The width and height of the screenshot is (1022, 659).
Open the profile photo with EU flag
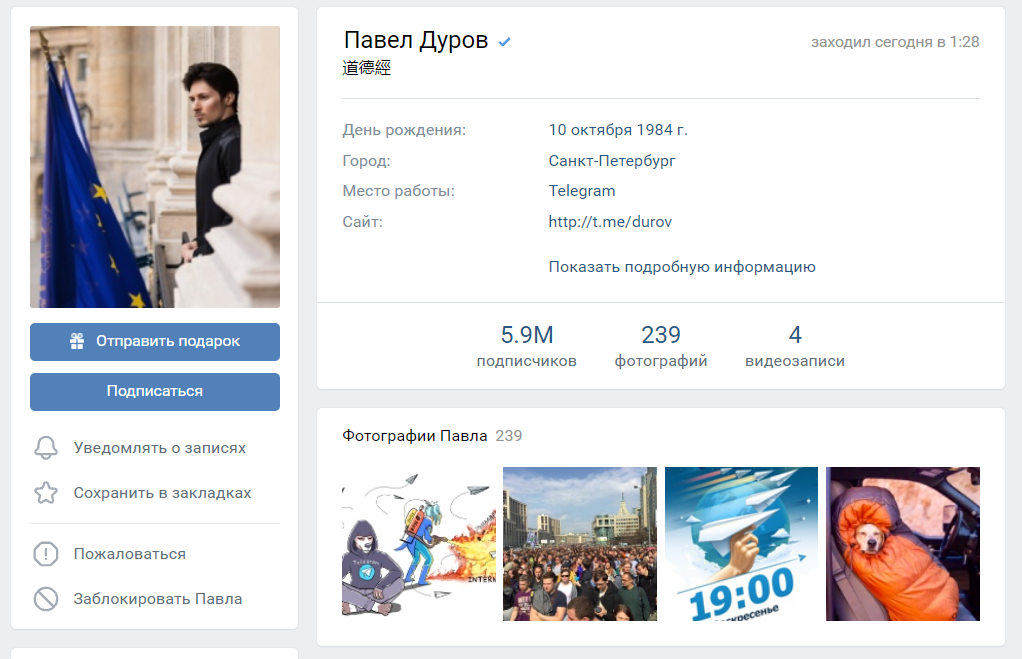click(155, 167)
